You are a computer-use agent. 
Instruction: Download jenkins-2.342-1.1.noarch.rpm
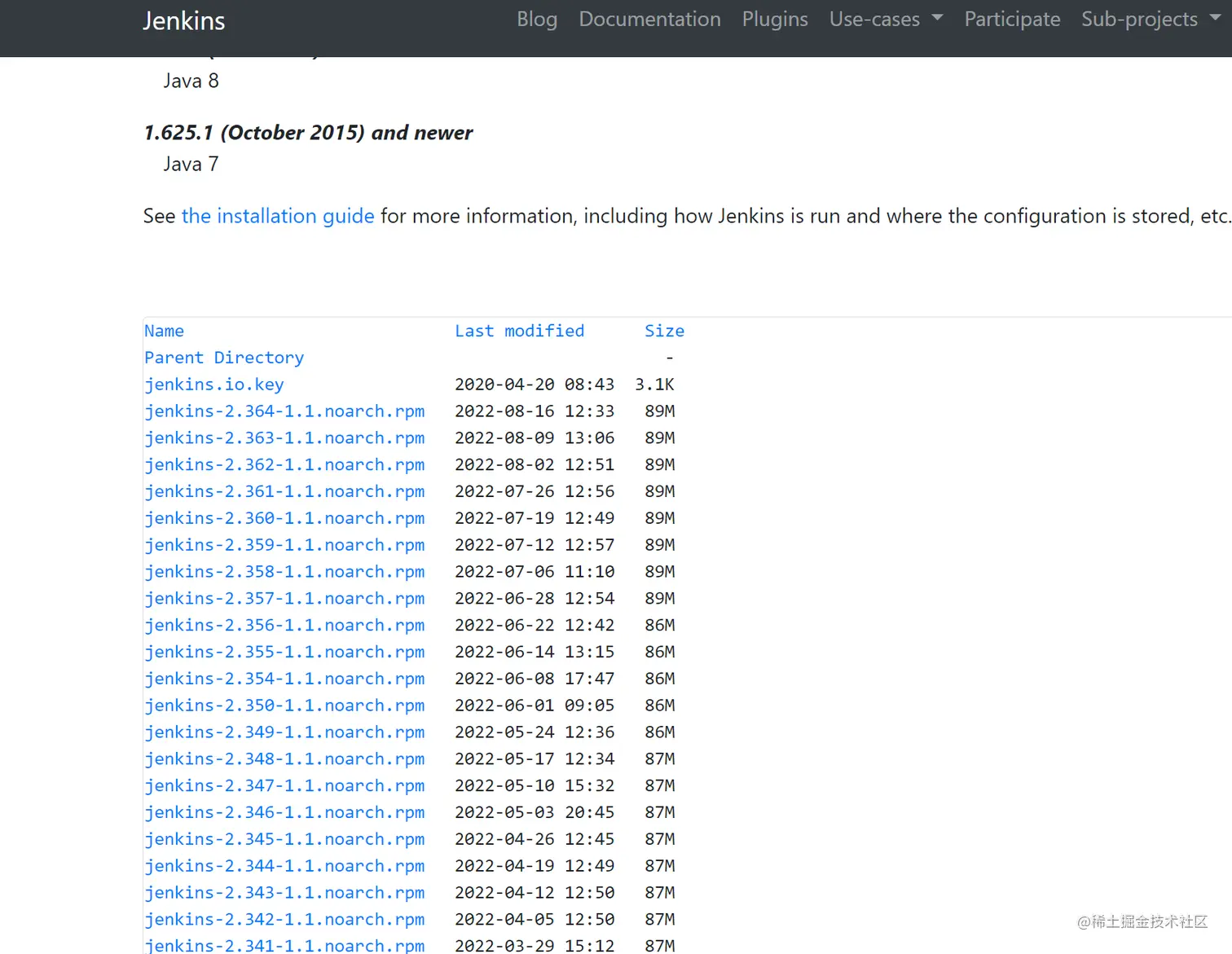pos(284,920)
